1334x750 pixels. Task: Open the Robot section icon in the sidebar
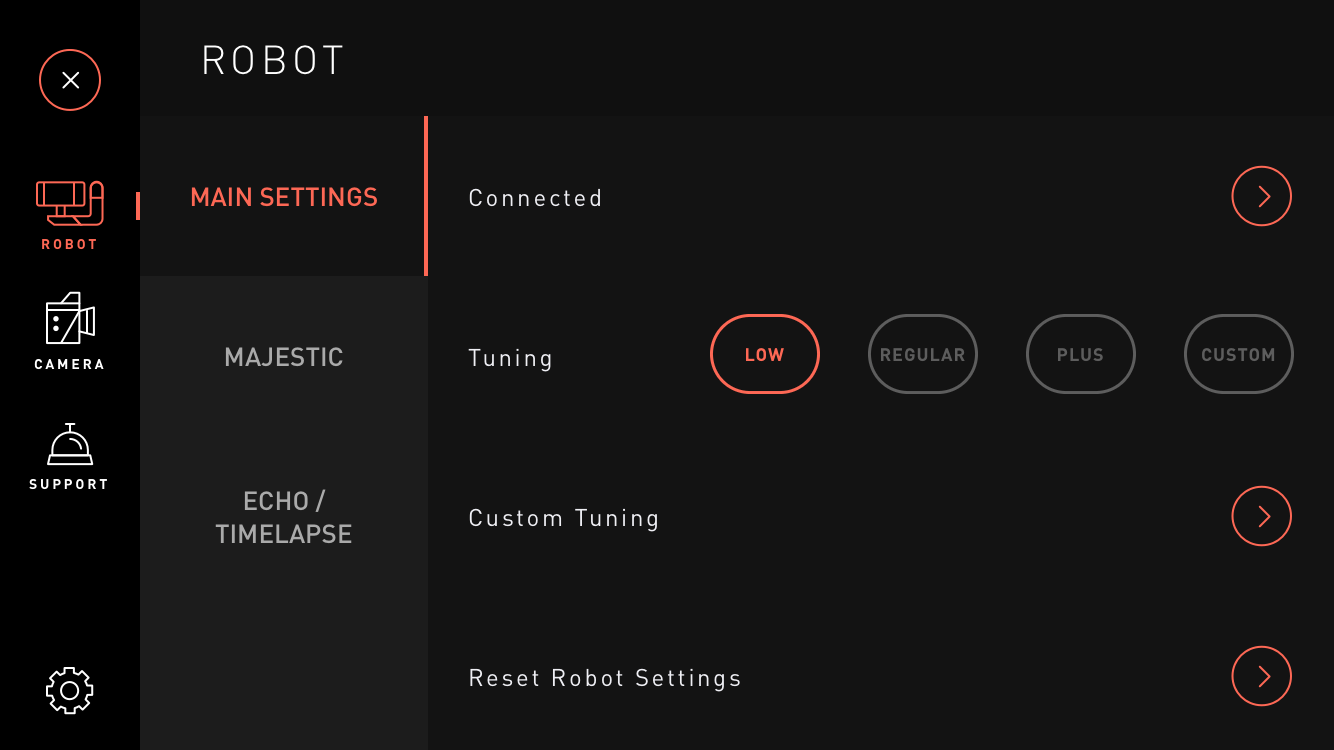pos(70,203)
